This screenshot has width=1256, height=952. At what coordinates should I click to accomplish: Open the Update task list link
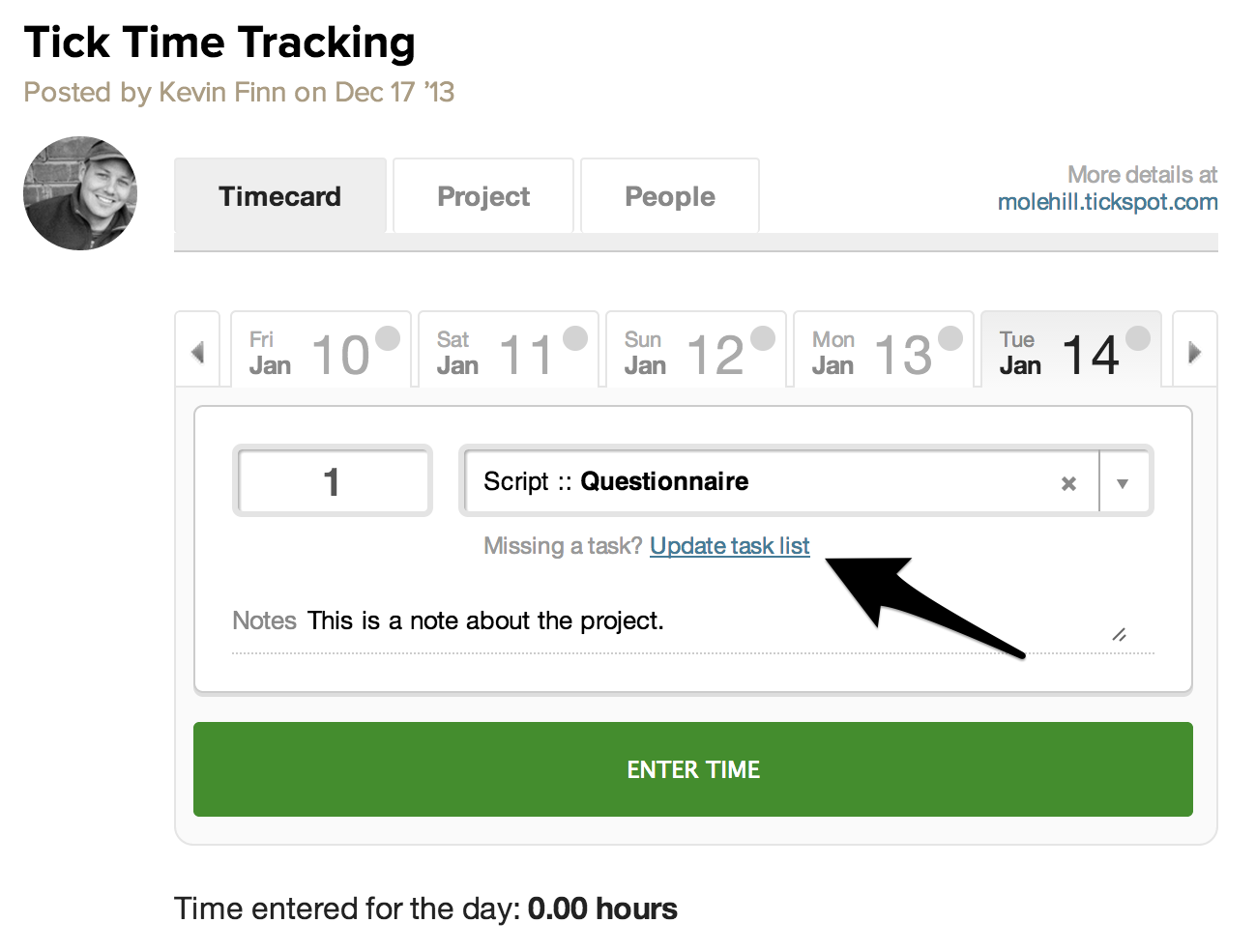click(729, 545)
